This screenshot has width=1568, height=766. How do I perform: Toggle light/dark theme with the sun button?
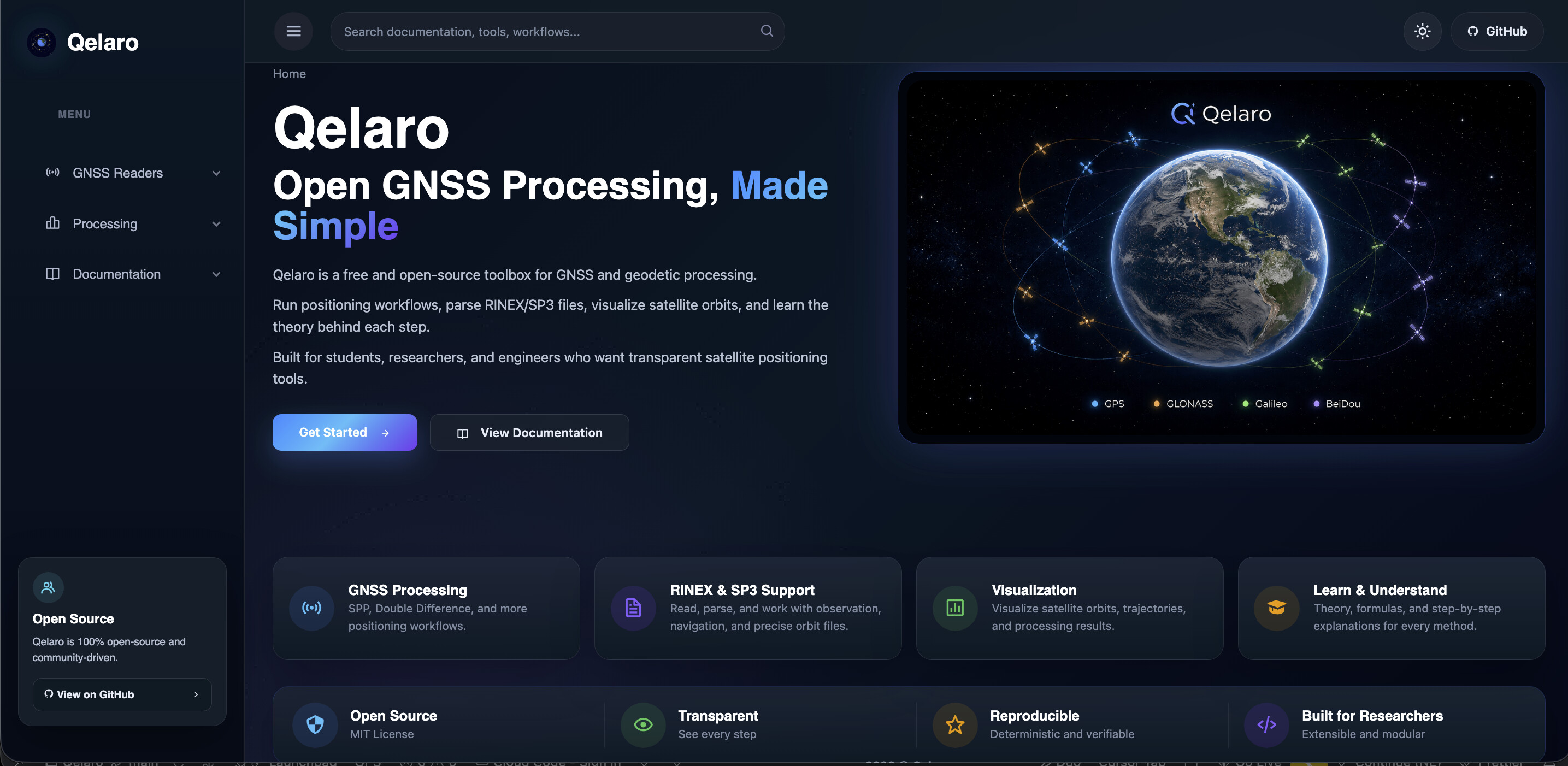1422,31
